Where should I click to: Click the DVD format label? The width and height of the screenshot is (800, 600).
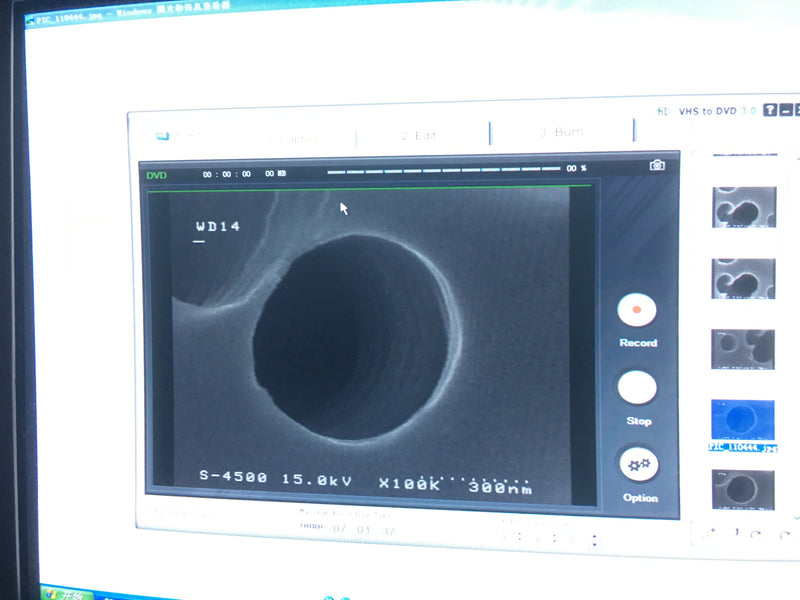coord(157,176)
